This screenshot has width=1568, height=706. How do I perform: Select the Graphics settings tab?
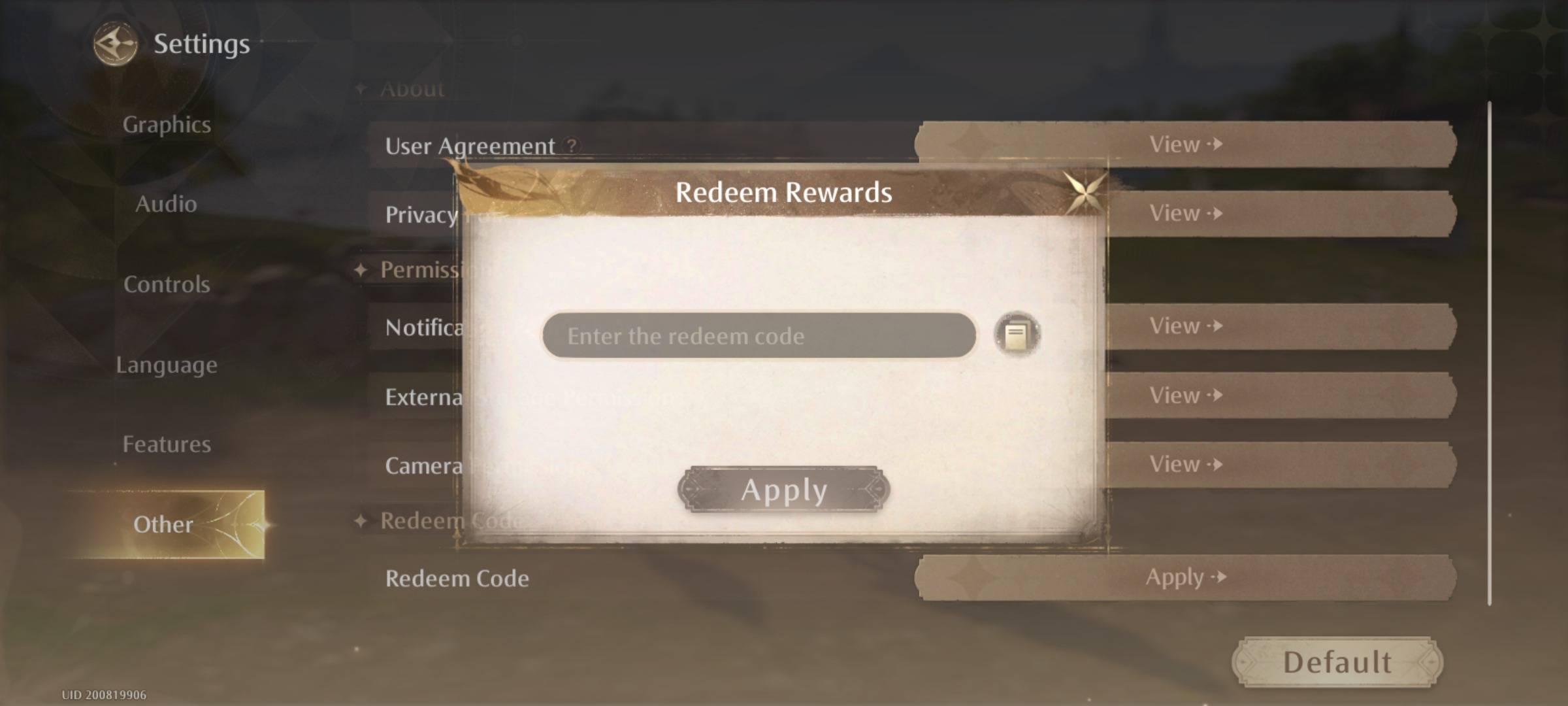(x=166, y=124)
